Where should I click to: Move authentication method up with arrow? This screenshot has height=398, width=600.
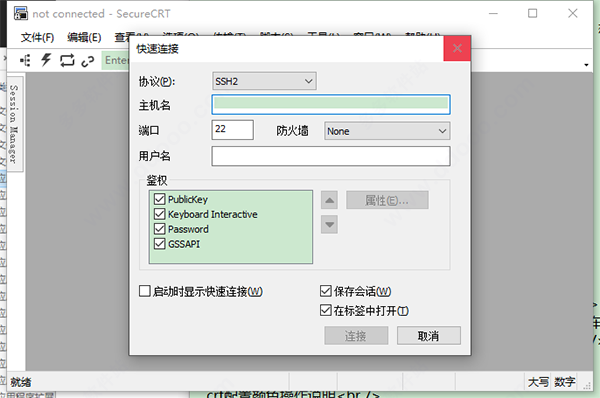(329, 200)
